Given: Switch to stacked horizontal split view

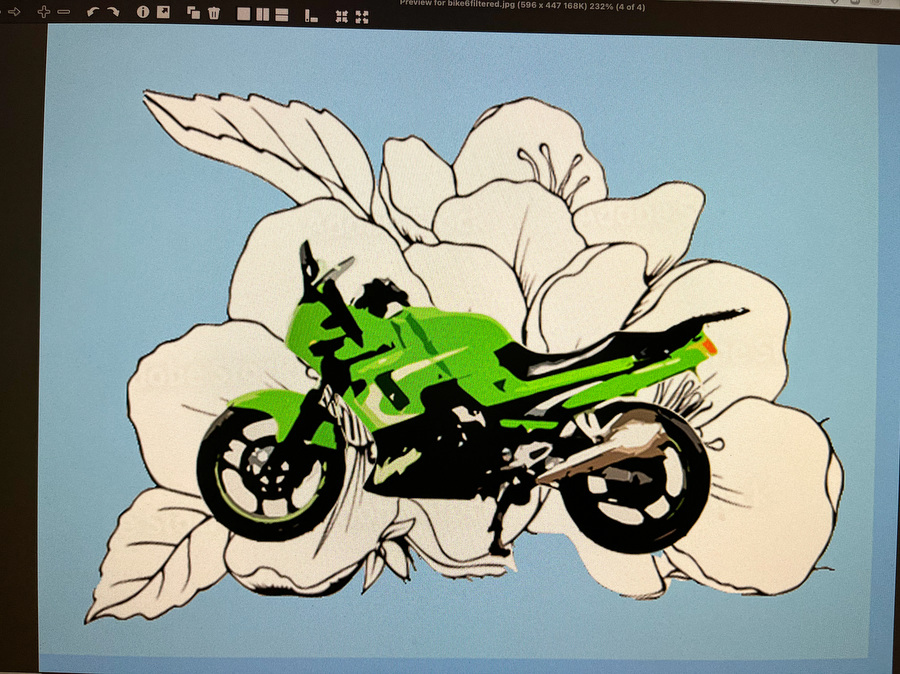Looking at the screenshot, I should click(282, 14).
